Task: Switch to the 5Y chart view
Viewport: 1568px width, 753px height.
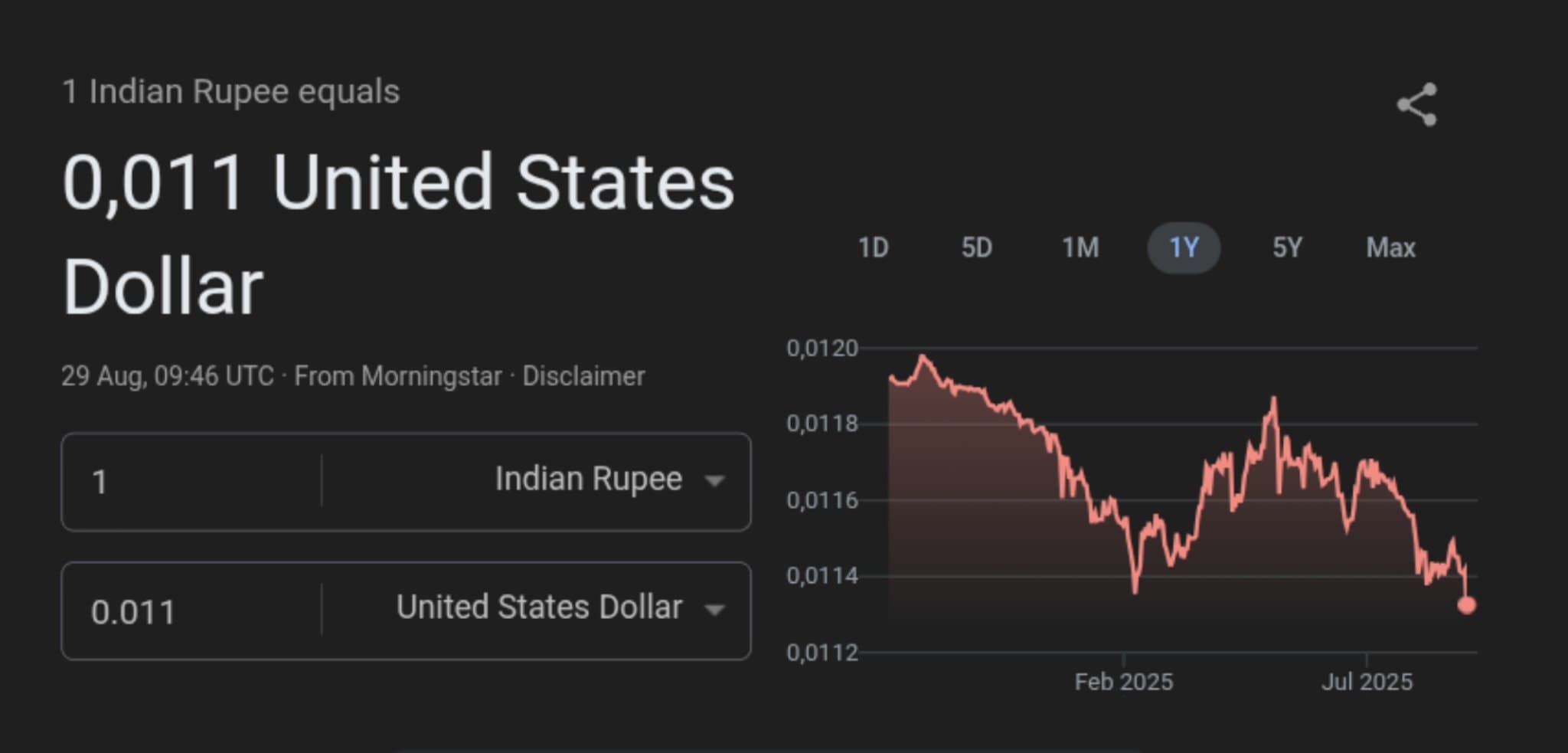Action: click(1288, 247)
